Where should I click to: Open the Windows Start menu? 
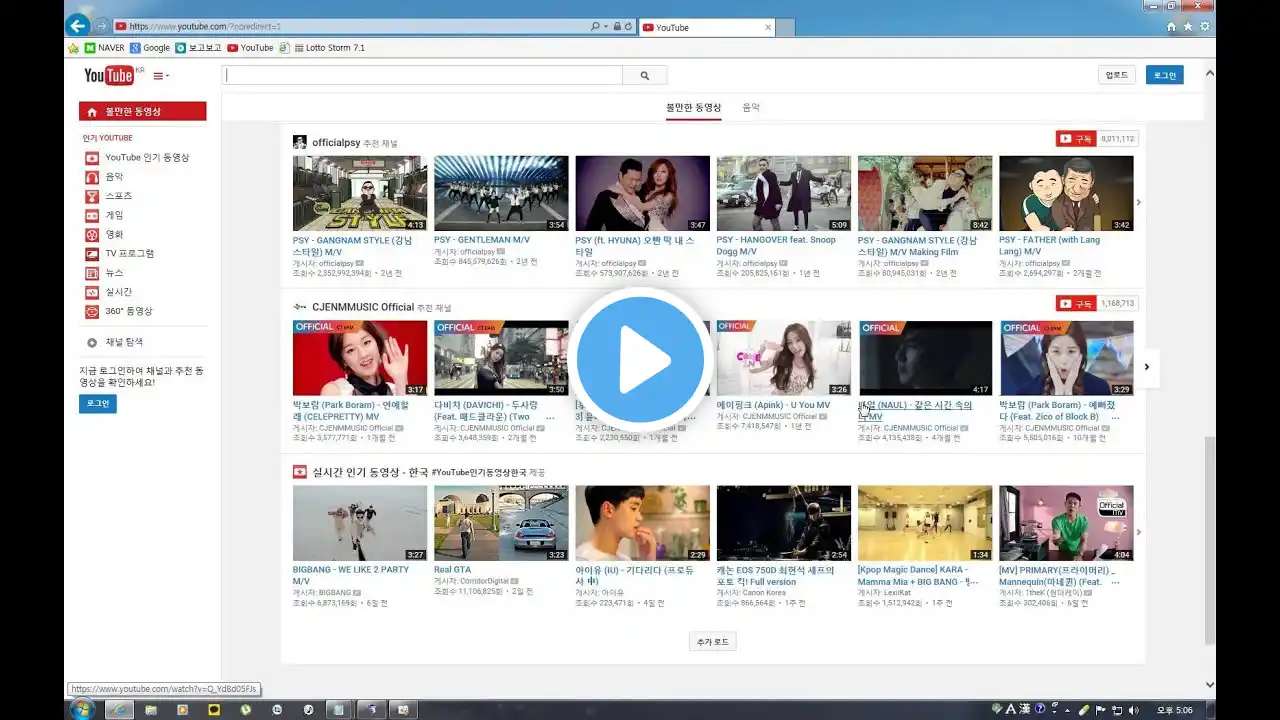pos(82,709)
